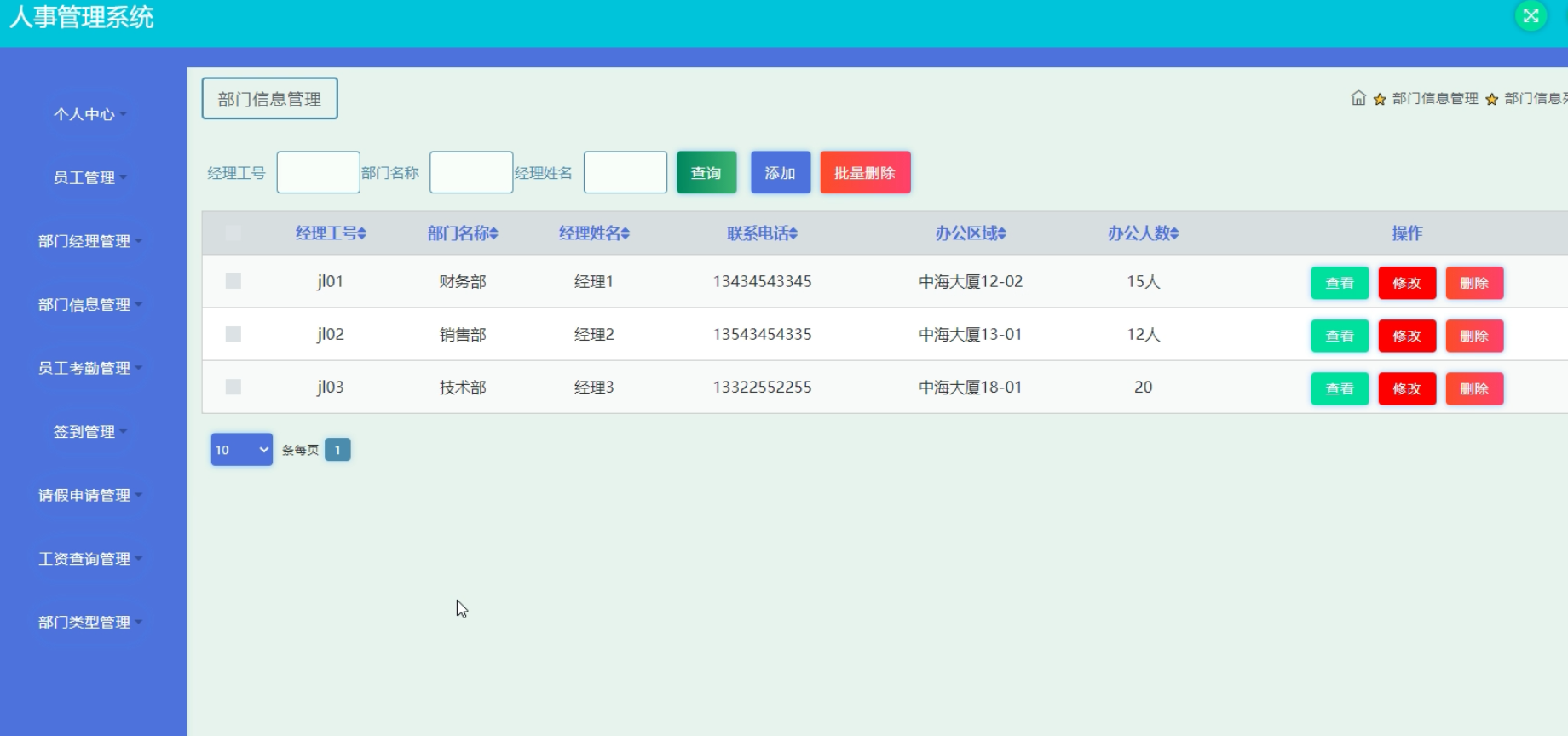Click cell 12人
The image size is (1568, 736).
tap(1143, 334)
